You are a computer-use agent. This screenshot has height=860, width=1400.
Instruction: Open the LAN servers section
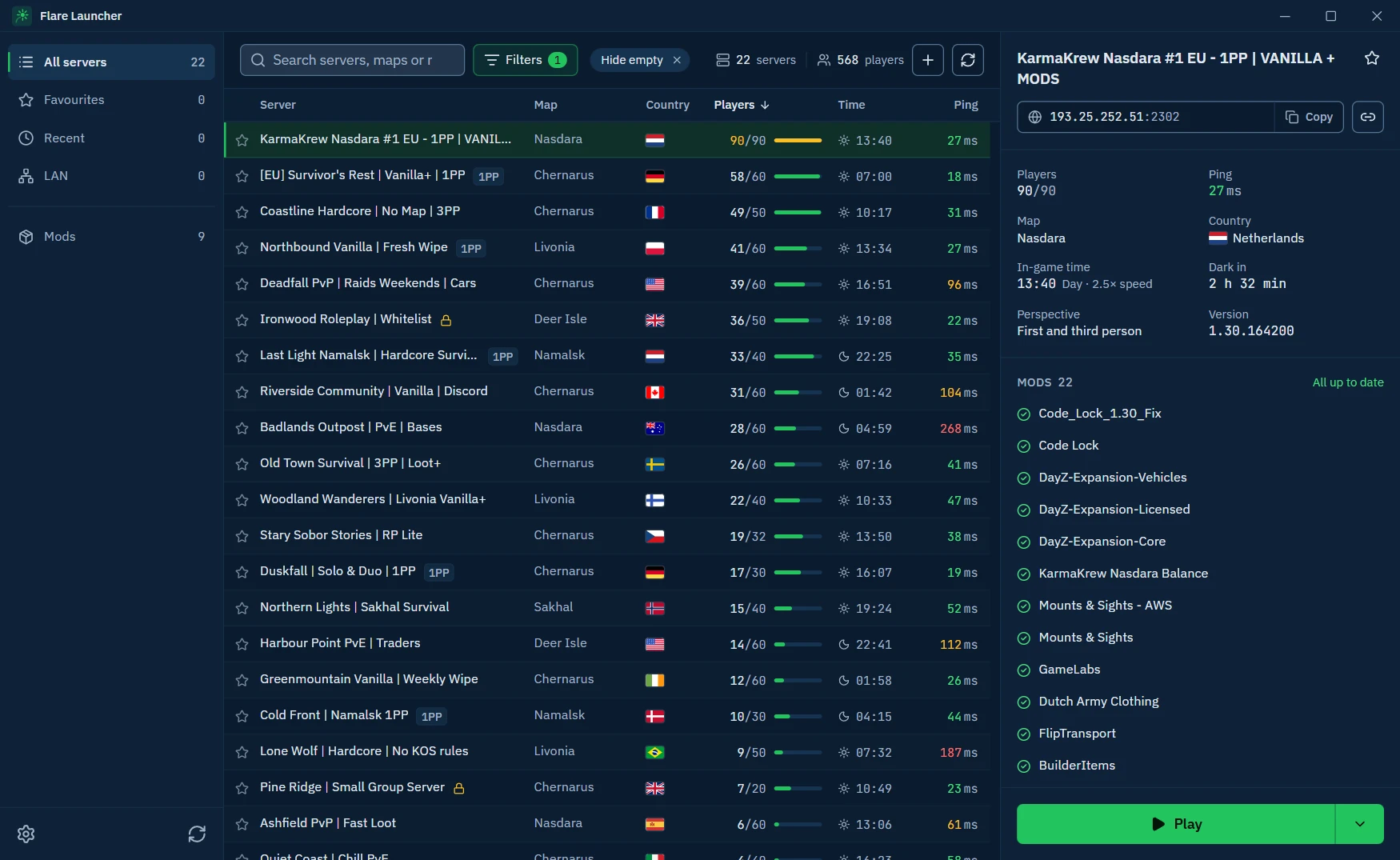(x=111, y=176)
